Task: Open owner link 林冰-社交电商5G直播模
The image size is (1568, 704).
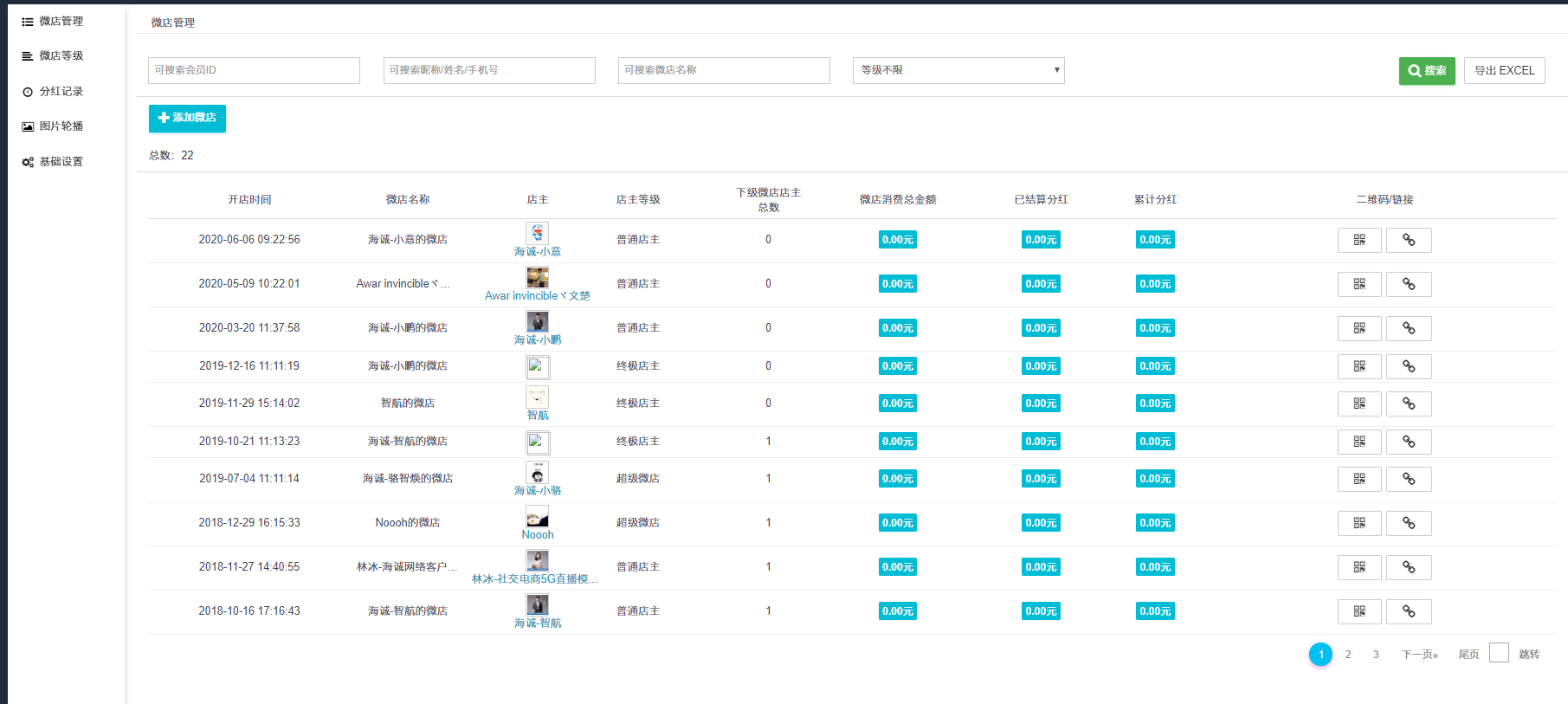Action: [x=535, y=579]
